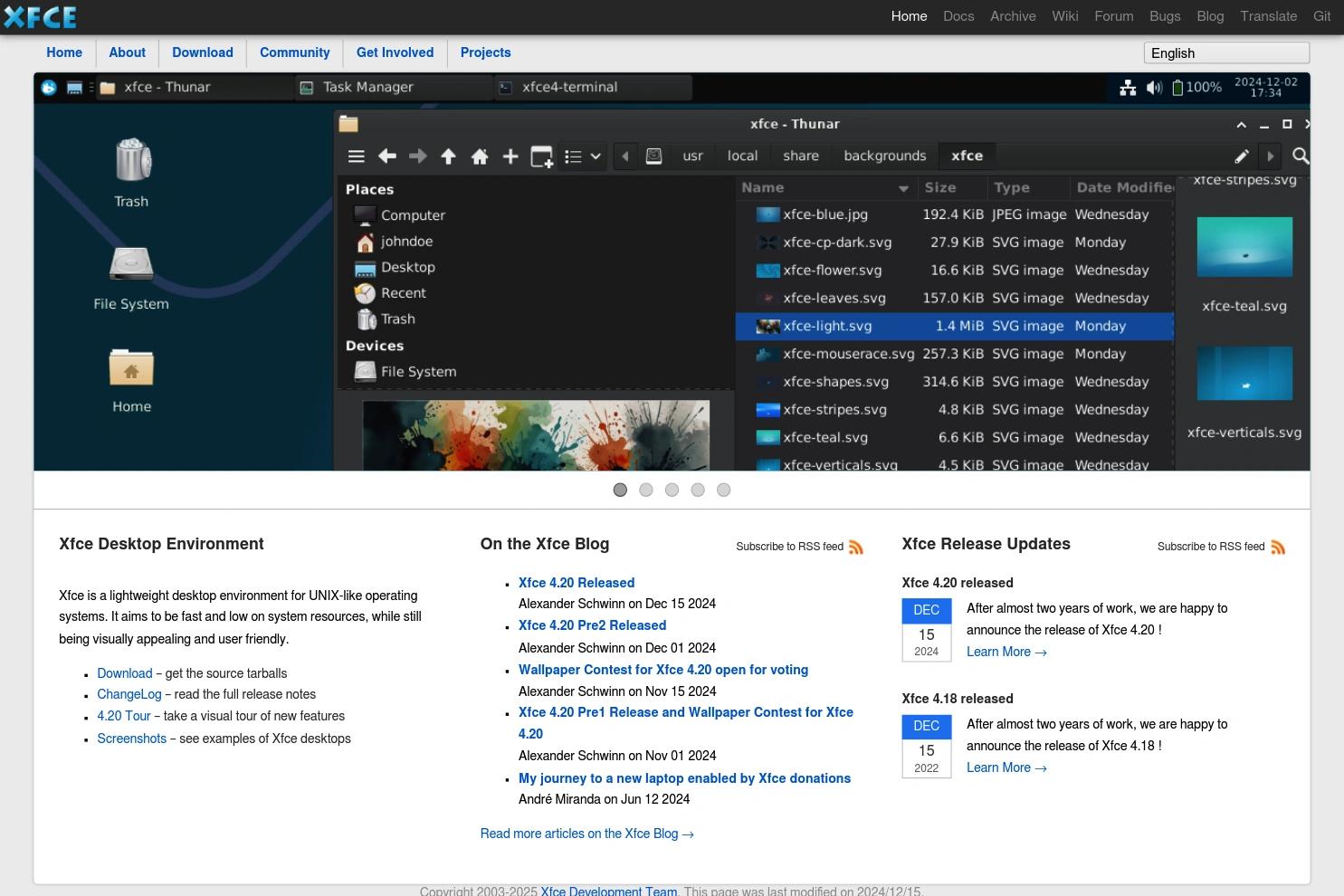Open Wiki in the top navigation
The width and height of the screenshot is (1344, 896).
click(1065, 16)
